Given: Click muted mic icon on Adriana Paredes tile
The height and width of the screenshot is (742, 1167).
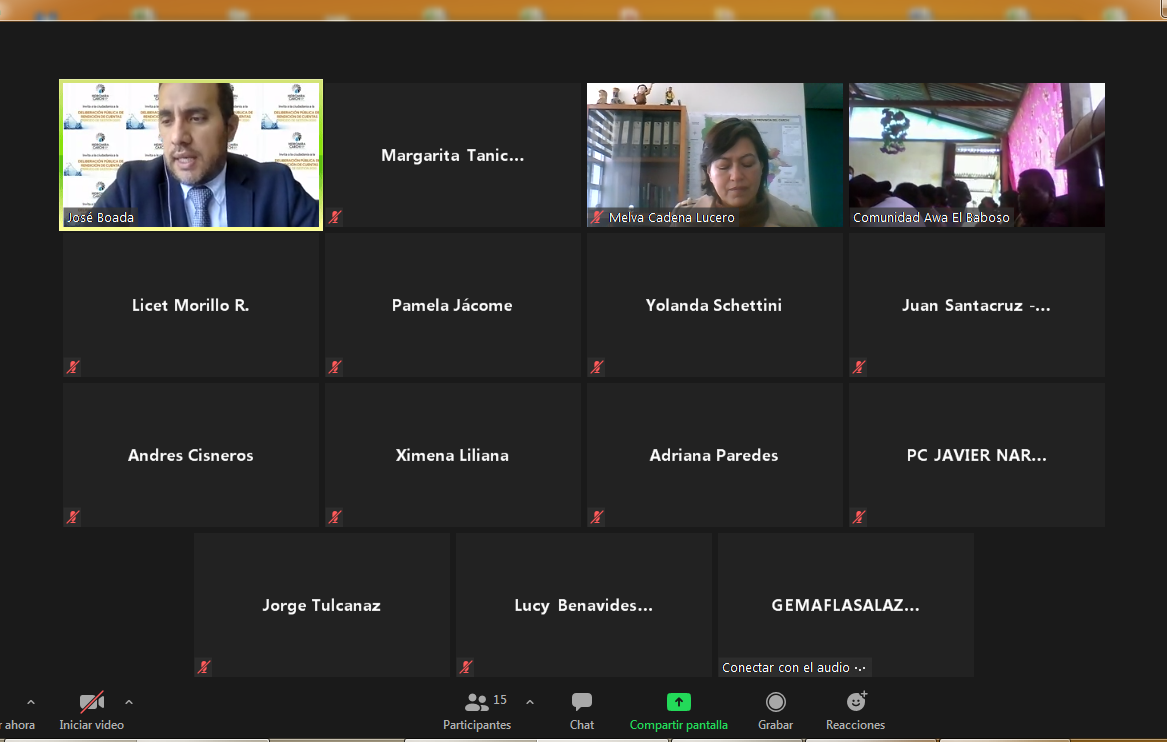Looking at the screenshot, I should (x=596, y=517).
